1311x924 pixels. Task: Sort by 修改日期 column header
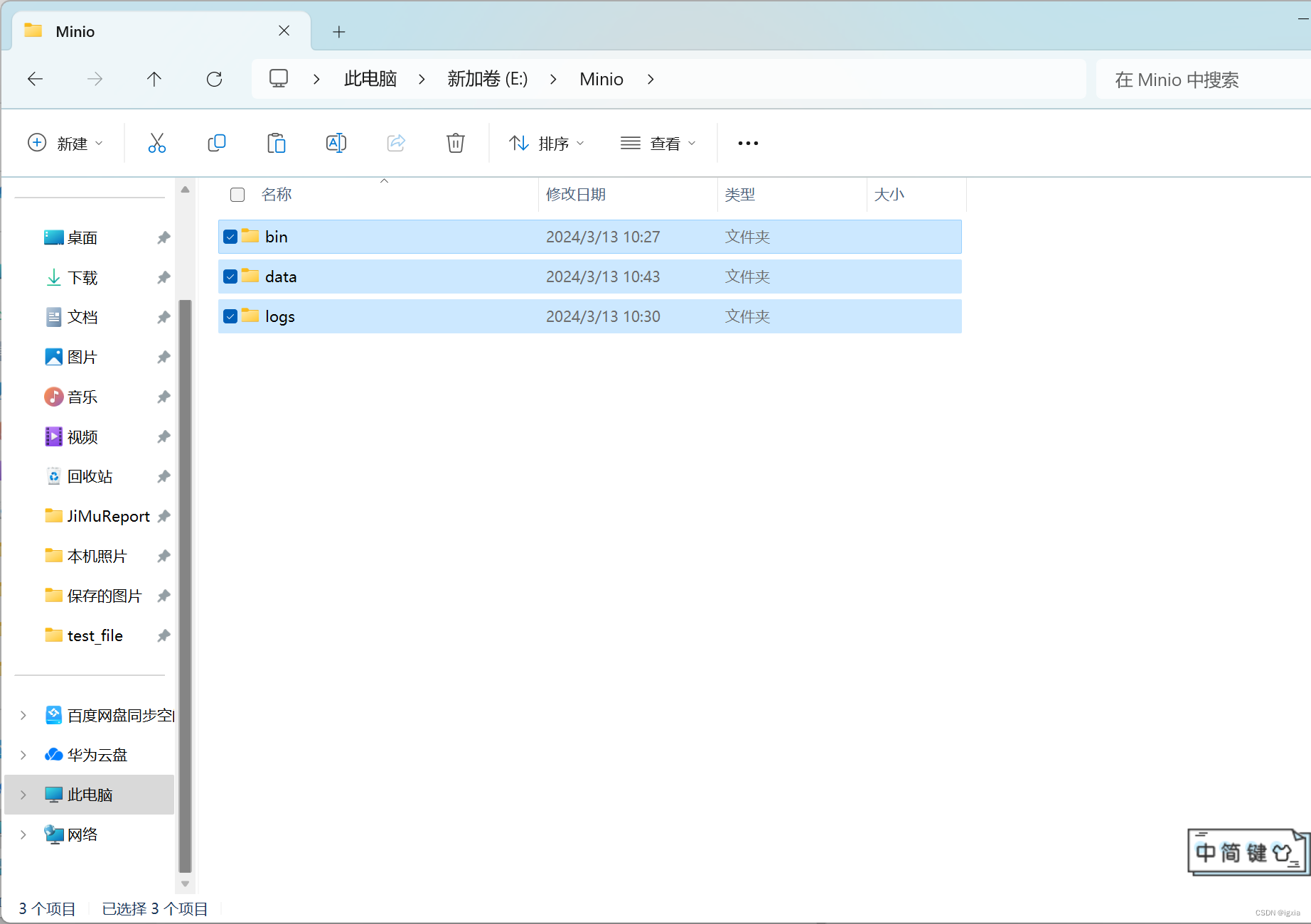pos(576,195)
